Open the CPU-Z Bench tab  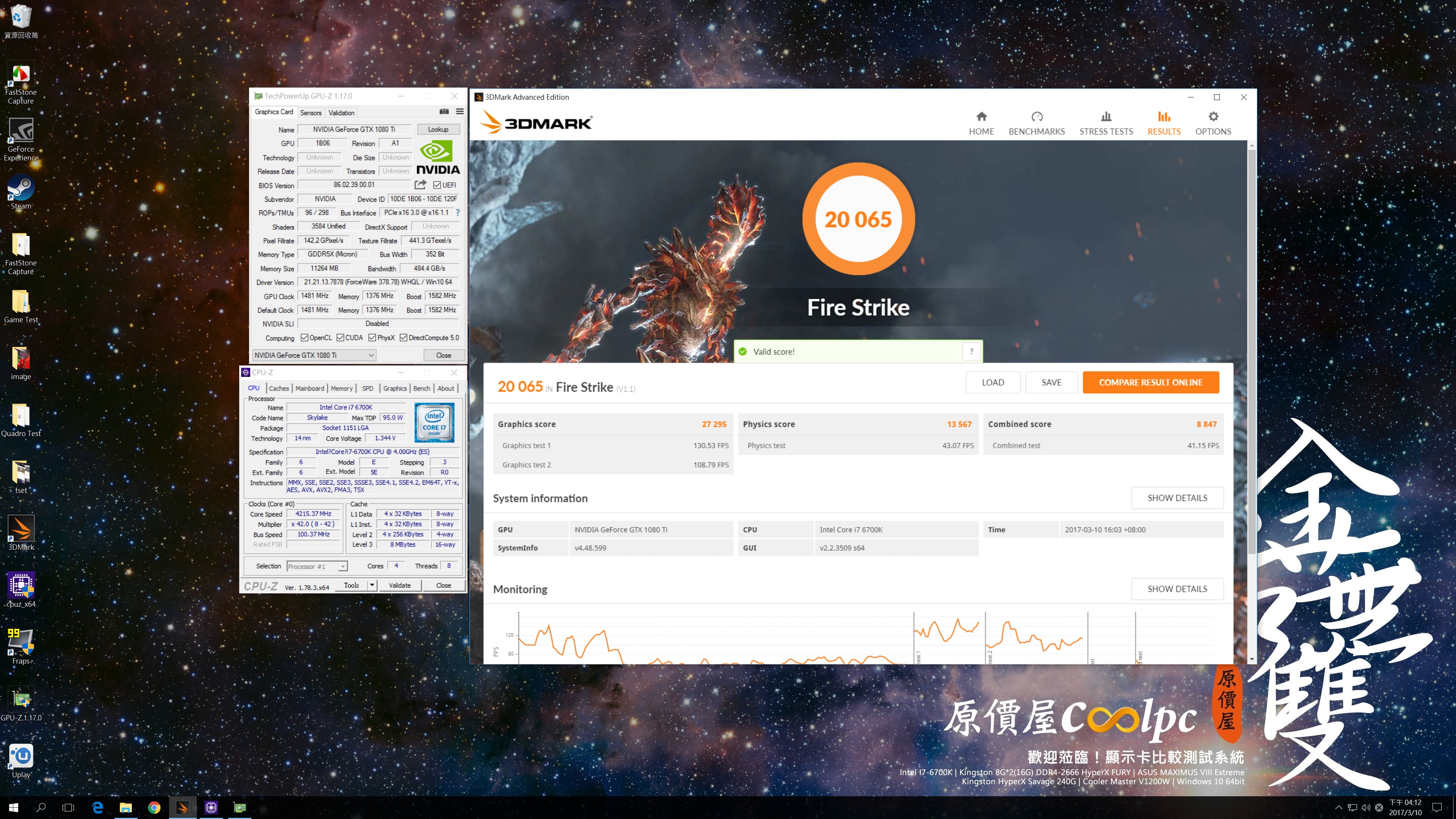click(x=422, y=388)
